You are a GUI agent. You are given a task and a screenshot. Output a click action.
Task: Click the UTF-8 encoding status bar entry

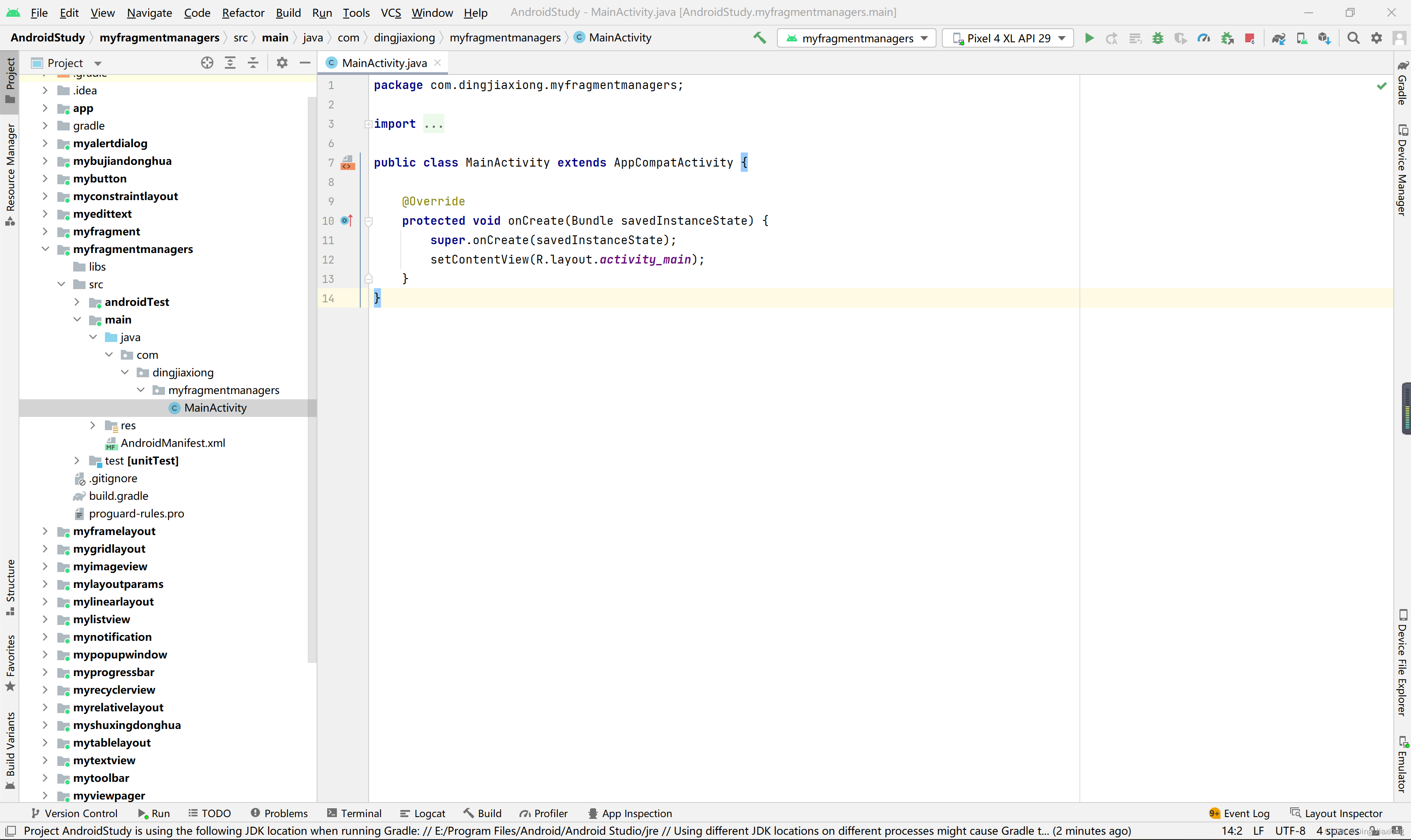click(1290, 831)
